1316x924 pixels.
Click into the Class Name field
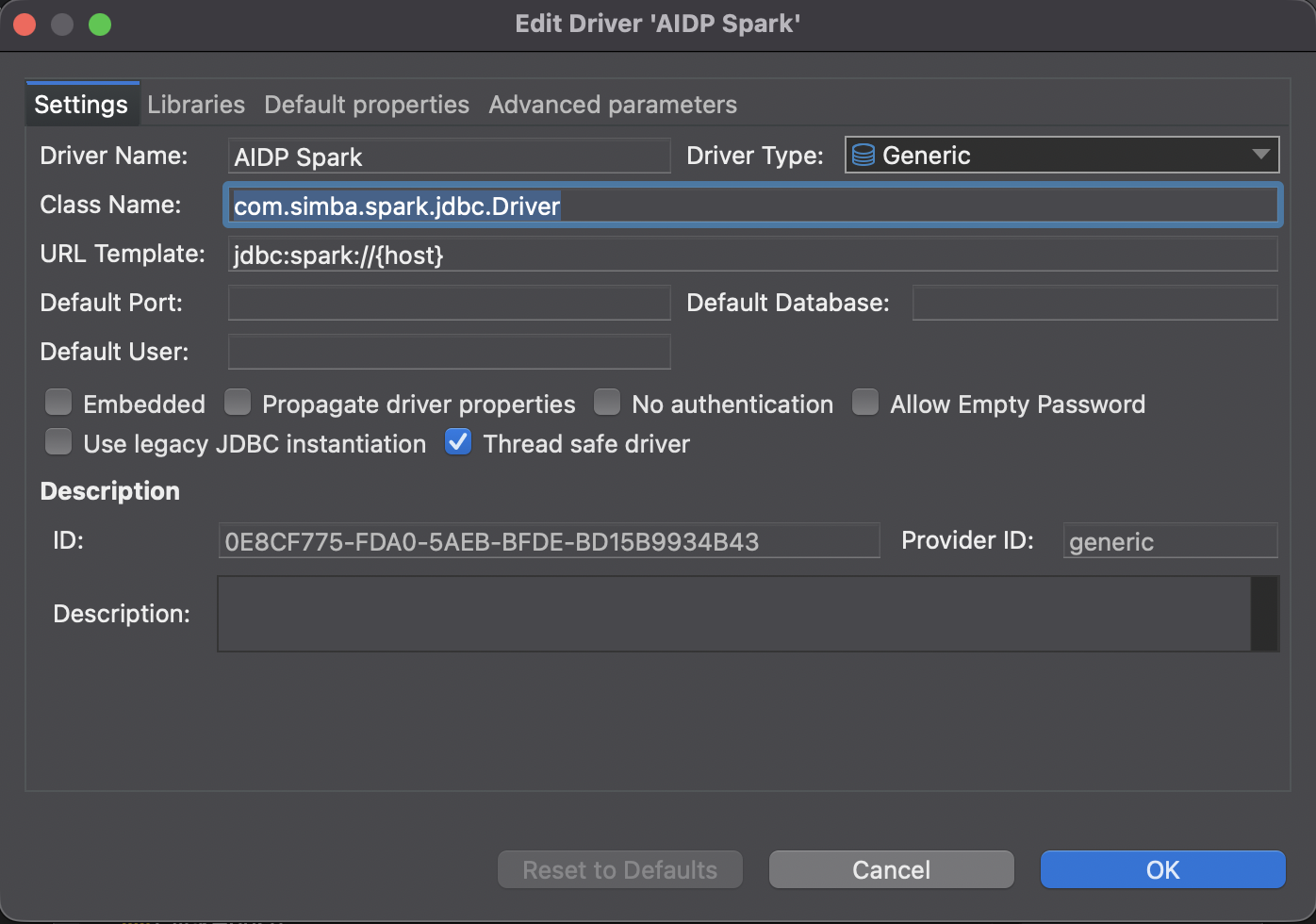752,206
